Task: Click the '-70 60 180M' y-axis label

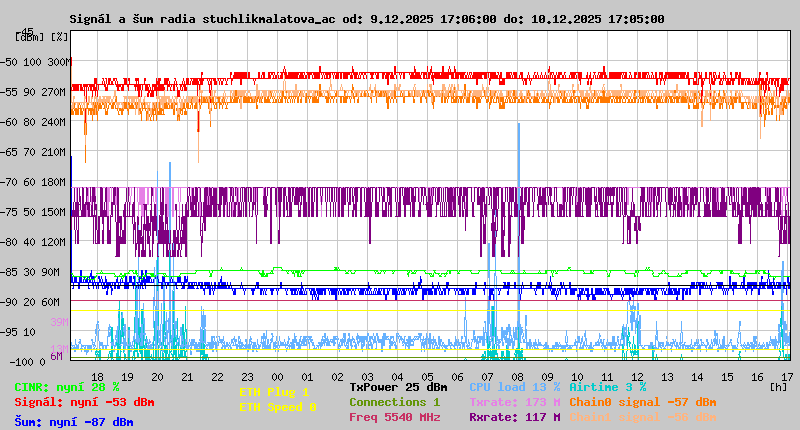Action: [x=35, y=182]
